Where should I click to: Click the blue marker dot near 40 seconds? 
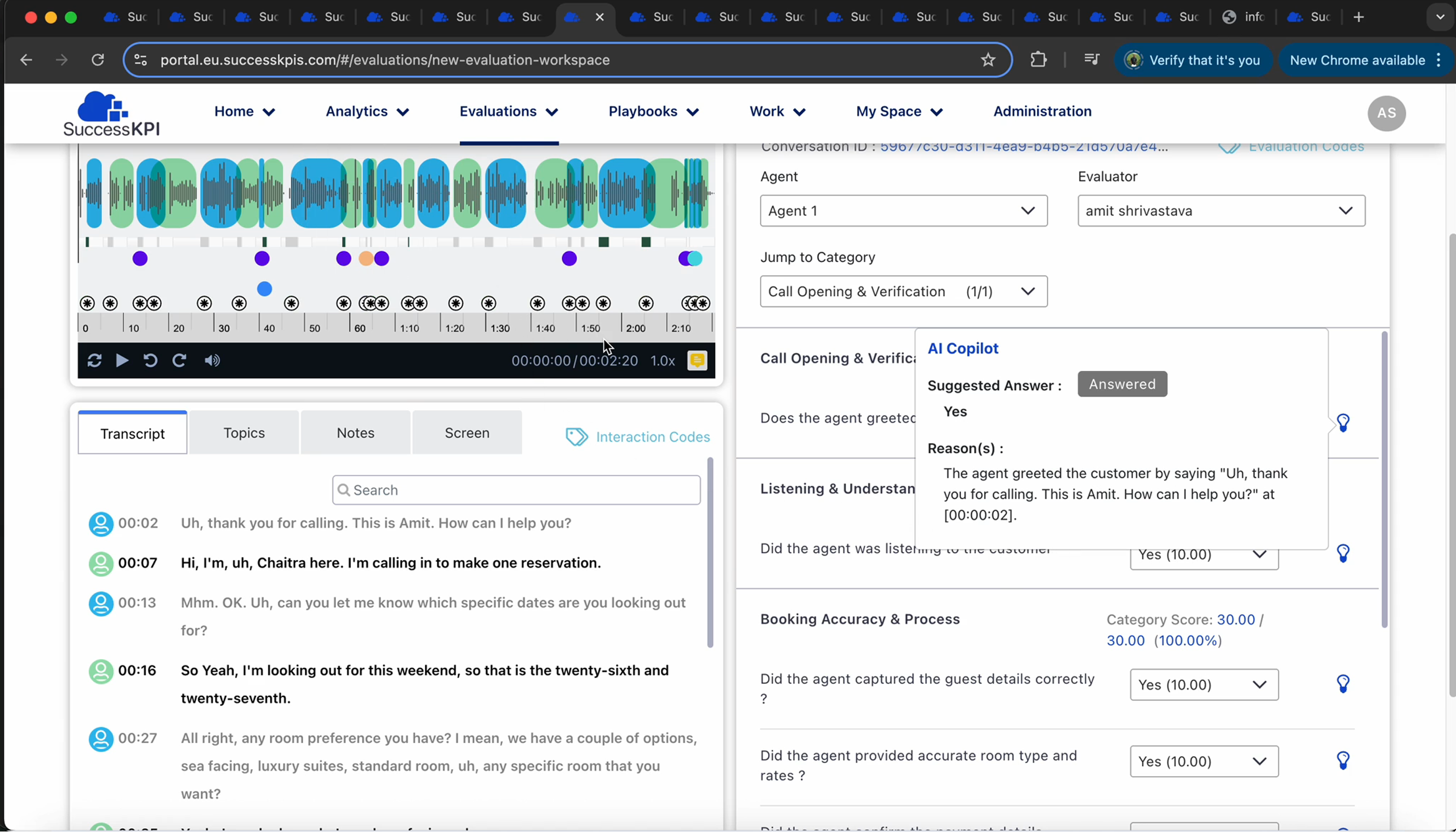tap(264, 289)
